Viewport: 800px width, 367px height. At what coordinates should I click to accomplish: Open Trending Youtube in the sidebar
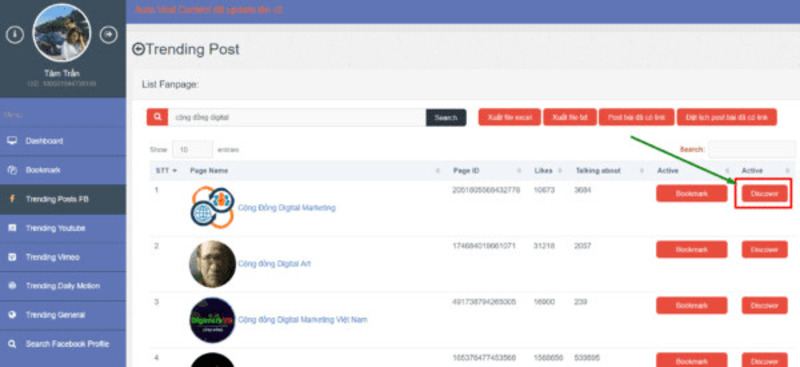tap(63, 228)
